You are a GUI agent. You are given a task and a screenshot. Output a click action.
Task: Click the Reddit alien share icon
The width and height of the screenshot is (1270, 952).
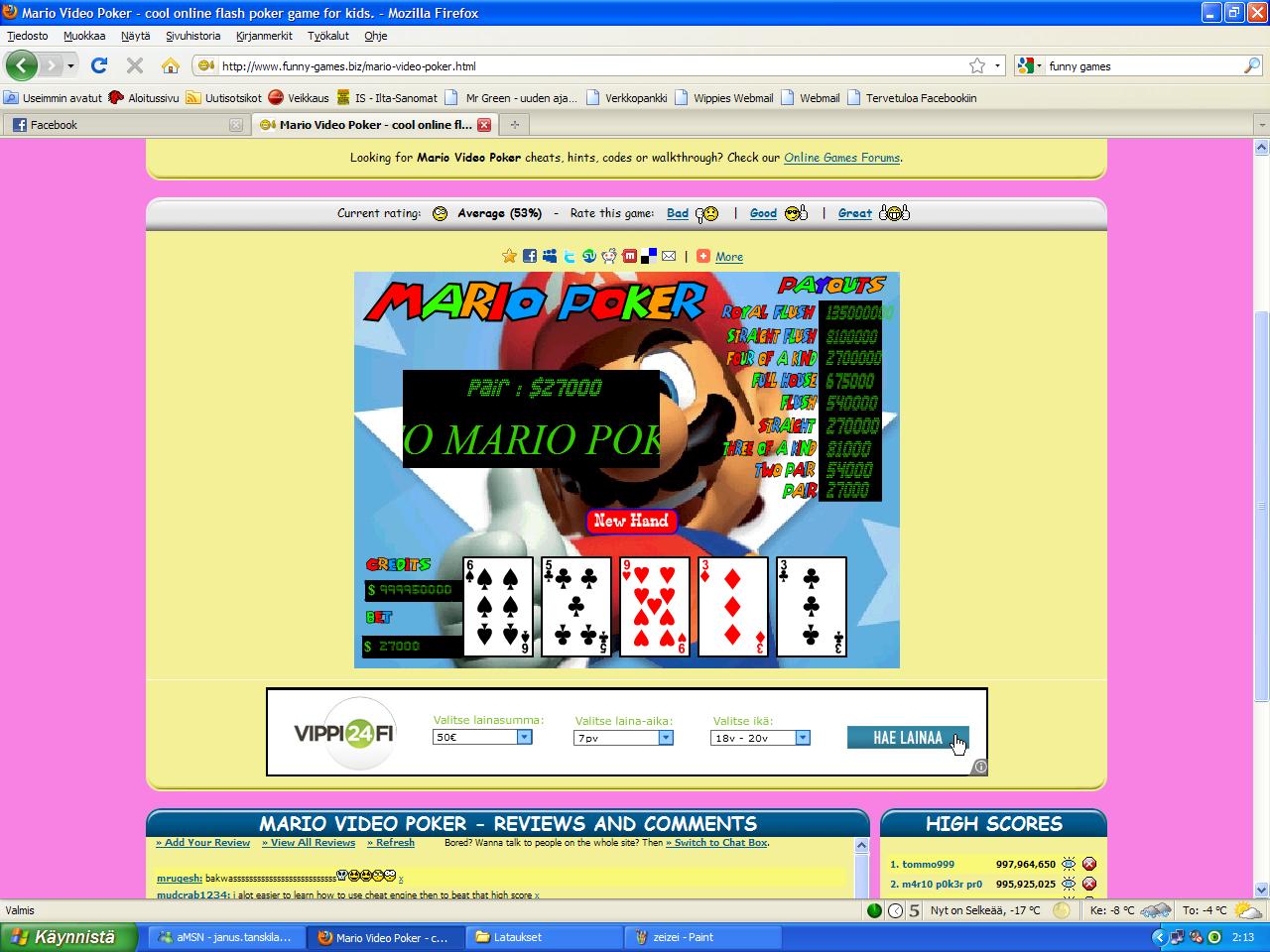pos(609,256)
